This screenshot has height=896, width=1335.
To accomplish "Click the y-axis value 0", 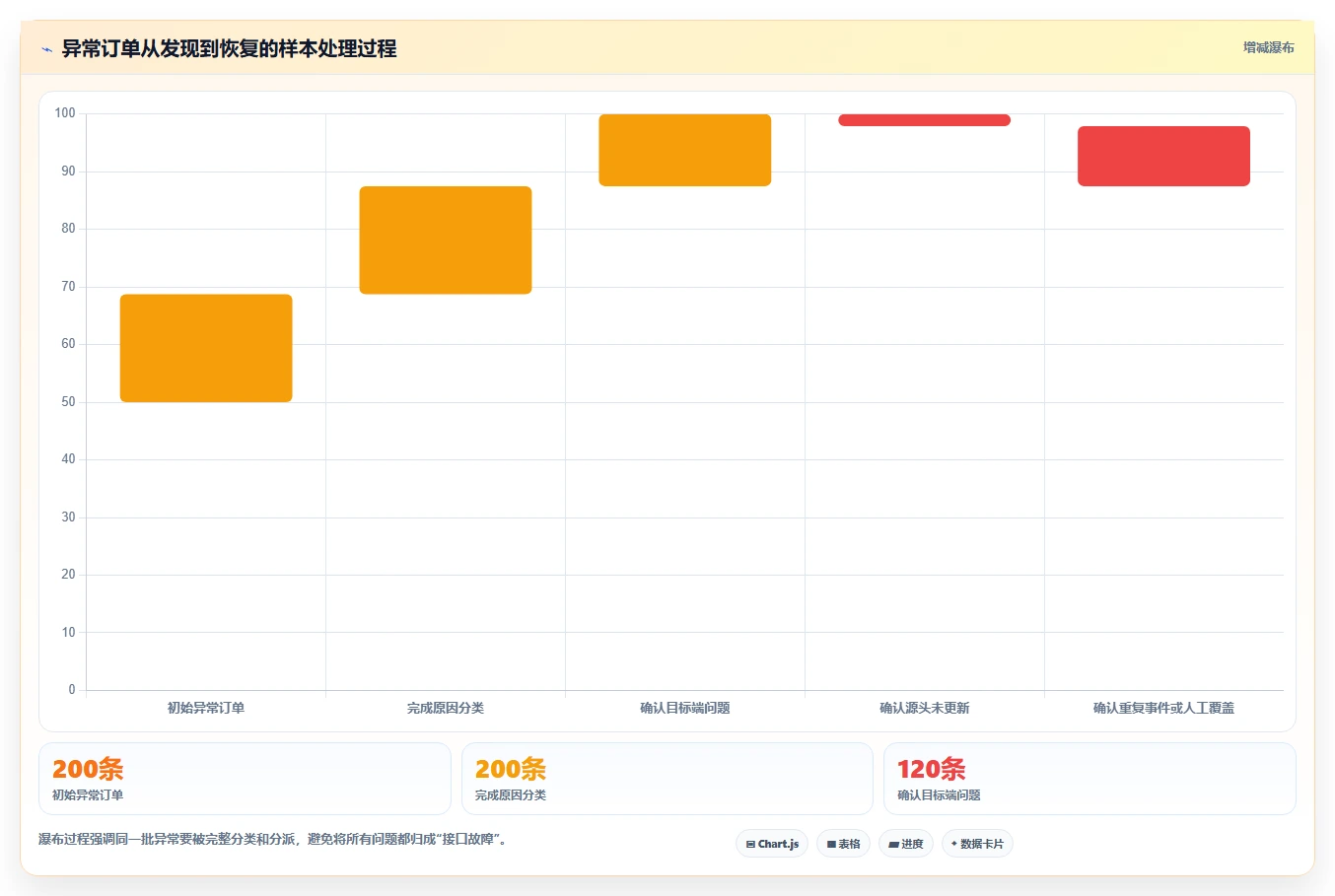I will coord(72,690).
